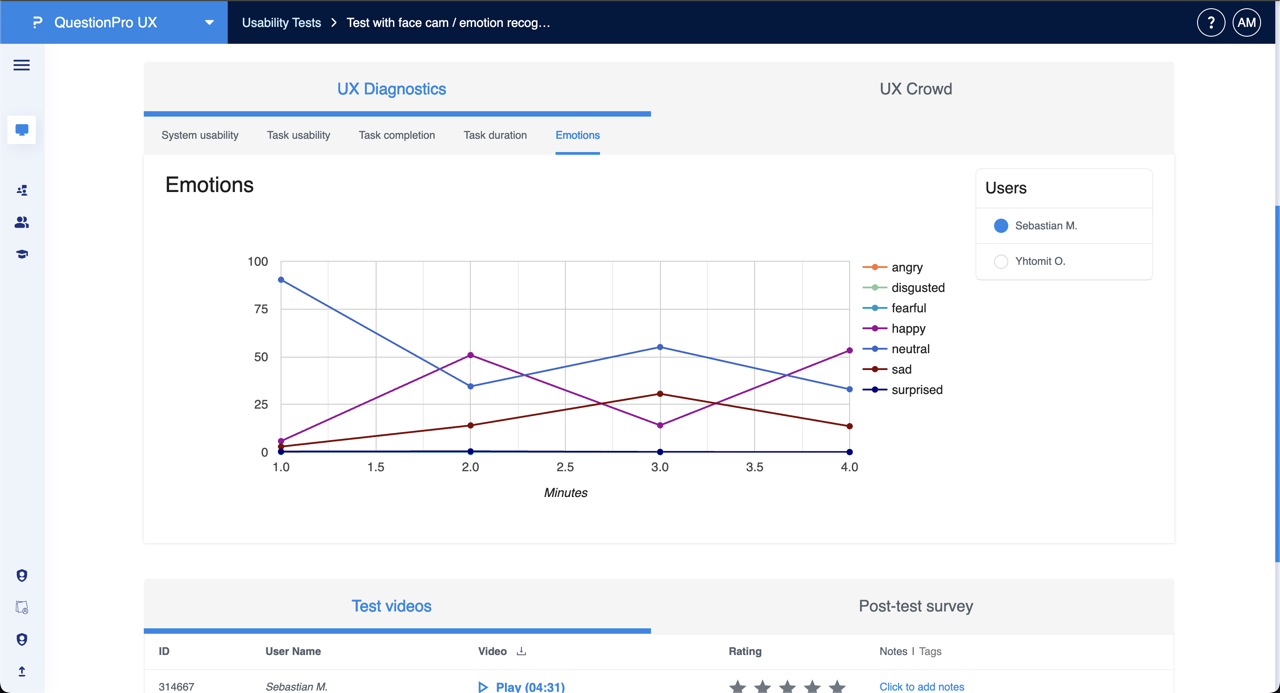Toggle the sad series in chart legend
Viewport: 1280px width, 693px height.
(x=900, y=369)
